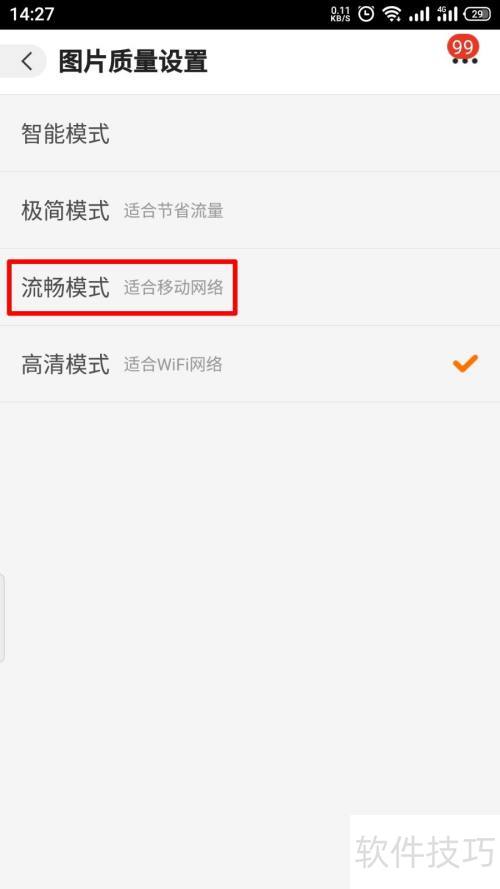Tap the alarm clock status icon
Viewport: 500px width, 889px height.
[366, 14]
